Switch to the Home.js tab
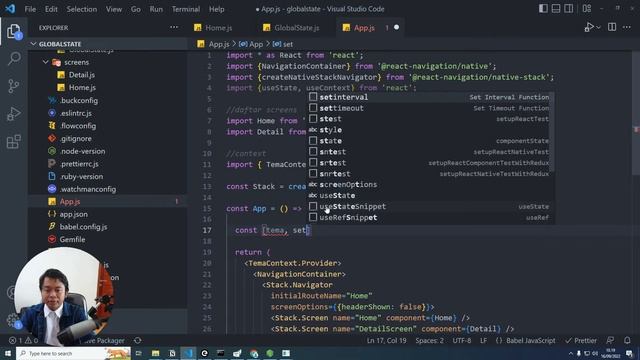Viewport: 640px width, 360px height. tap(218, 28)
